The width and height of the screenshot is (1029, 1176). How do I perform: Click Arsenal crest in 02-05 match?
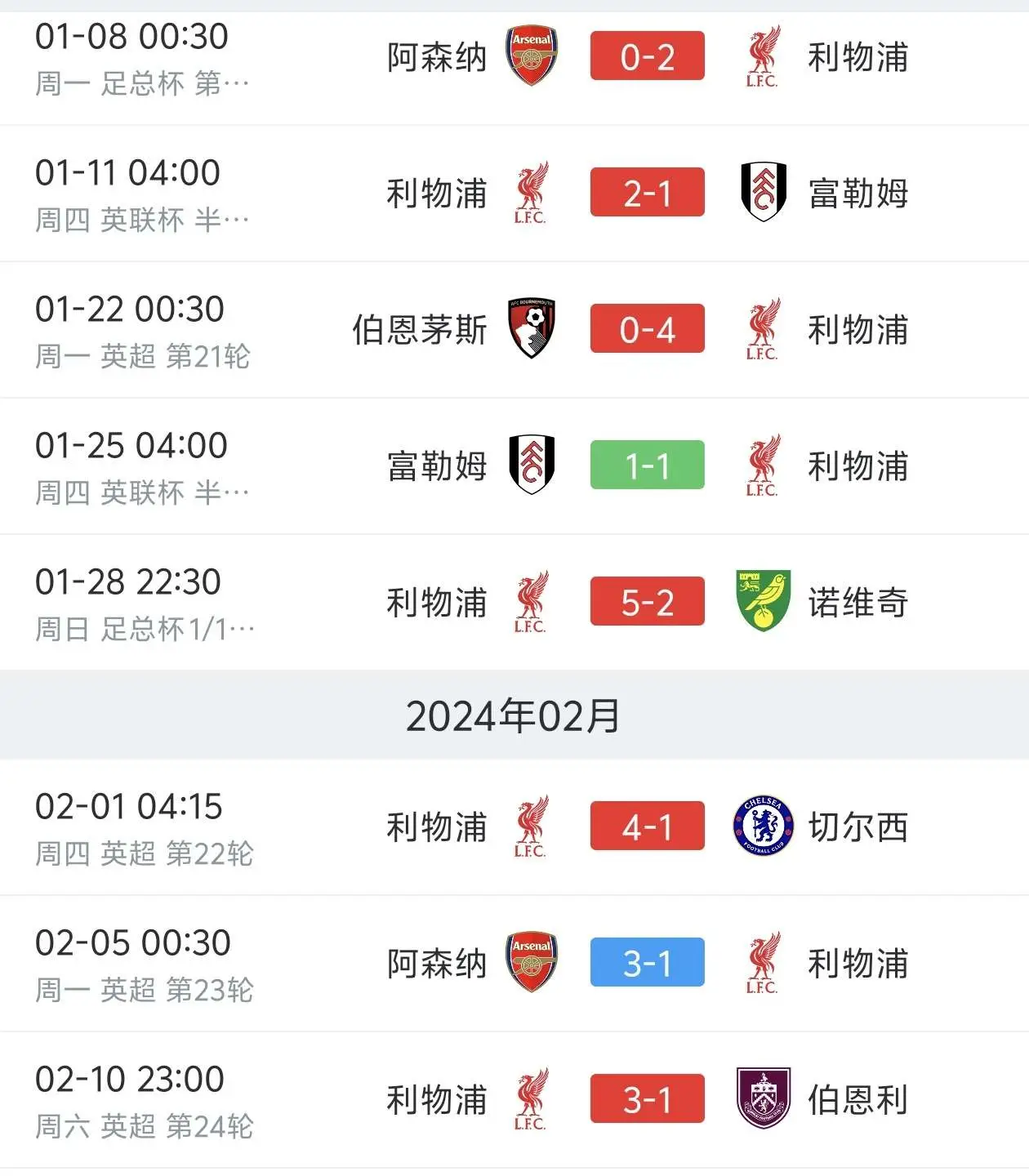pyautogui.click(x=532, y=962)
